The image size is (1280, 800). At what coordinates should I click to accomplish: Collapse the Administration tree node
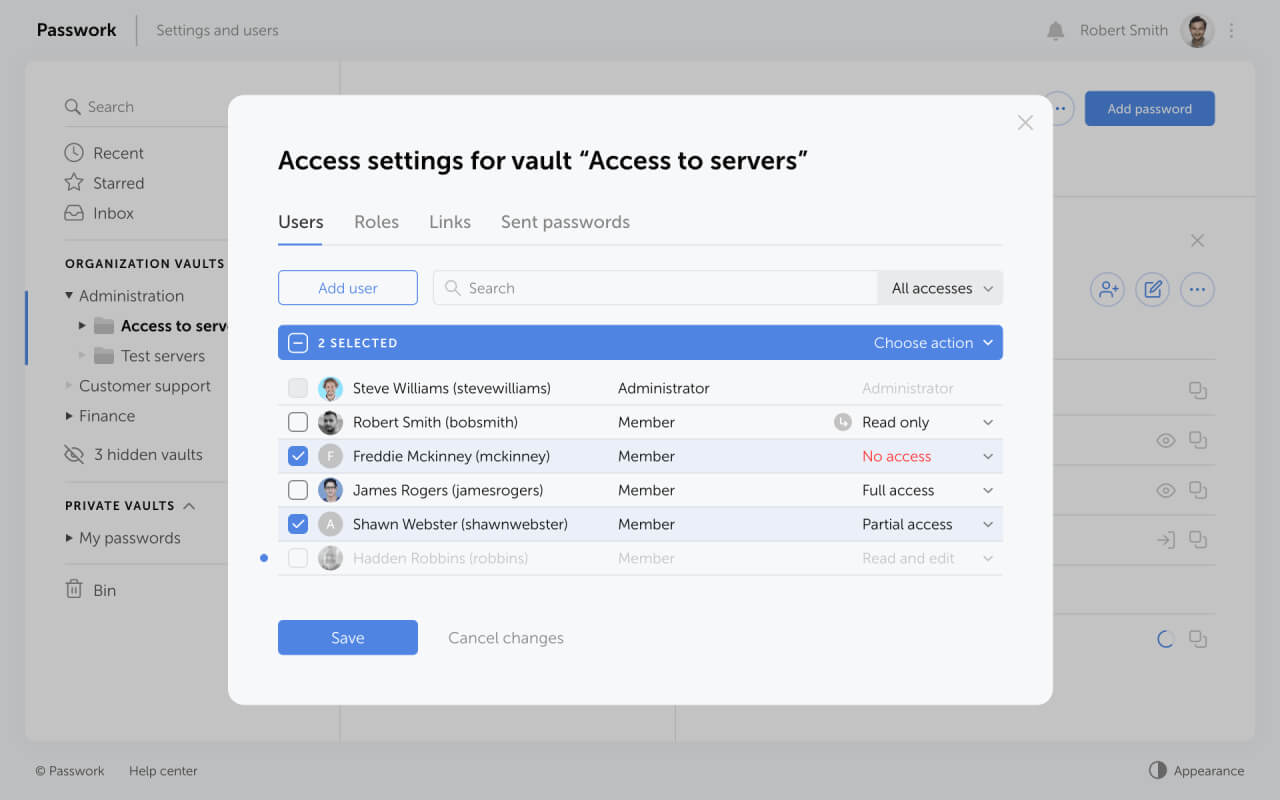(69, 296)
